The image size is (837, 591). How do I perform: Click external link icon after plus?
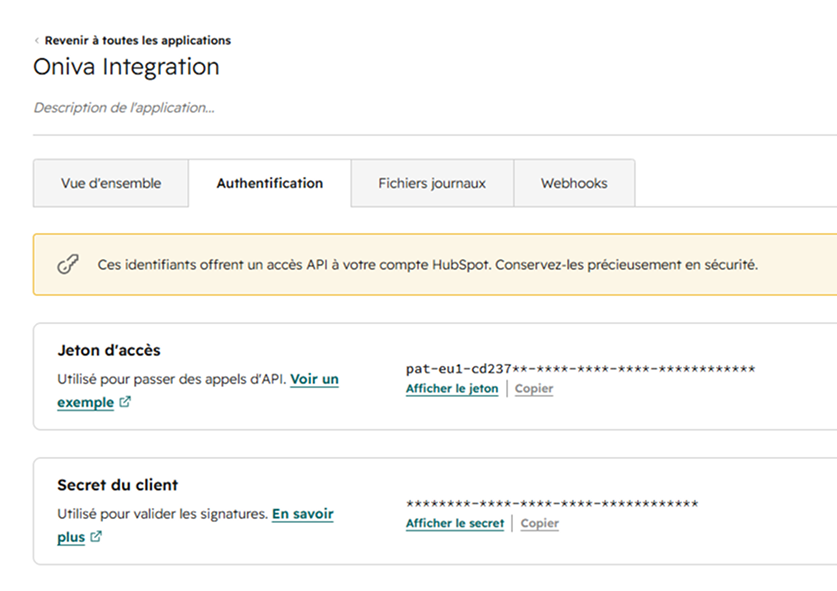(96, 537)
